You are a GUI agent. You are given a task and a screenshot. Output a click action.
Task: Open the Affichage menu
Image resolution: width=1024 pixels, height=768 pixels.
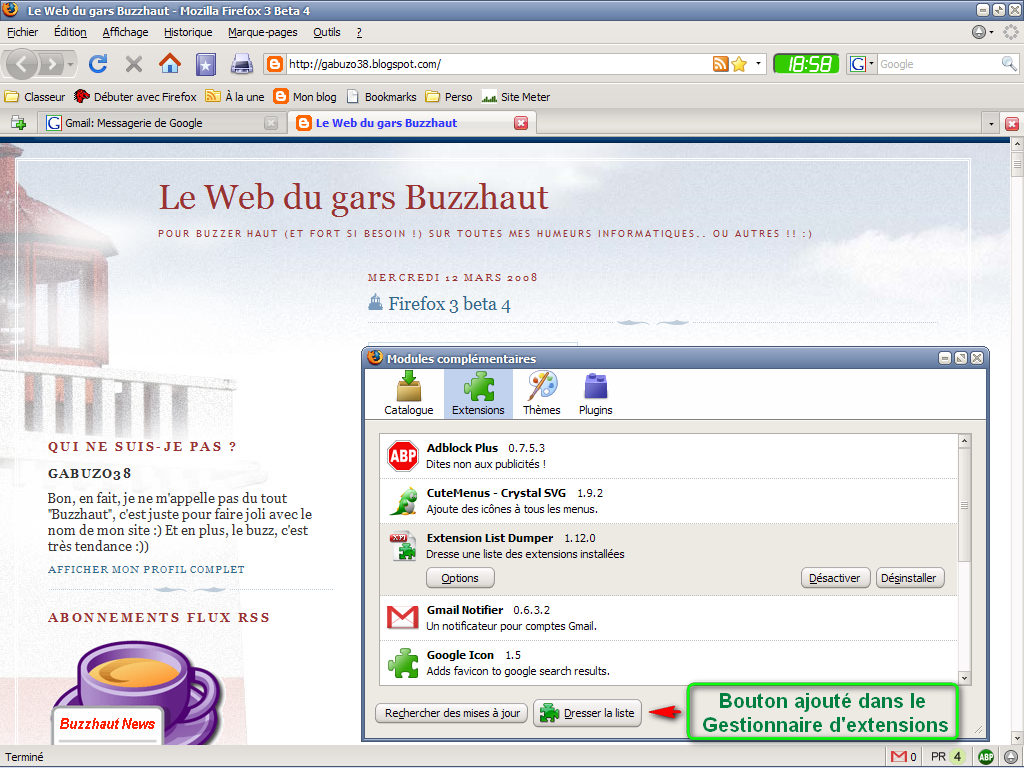pos(125,32)
